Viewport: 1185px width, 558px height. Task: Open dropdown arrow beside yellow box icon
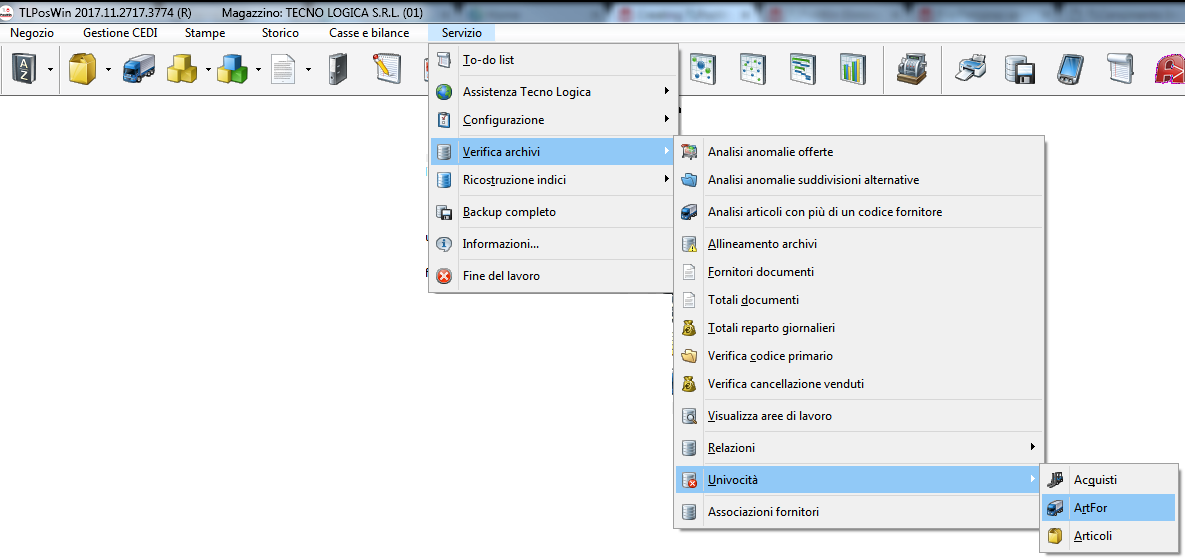108,70
